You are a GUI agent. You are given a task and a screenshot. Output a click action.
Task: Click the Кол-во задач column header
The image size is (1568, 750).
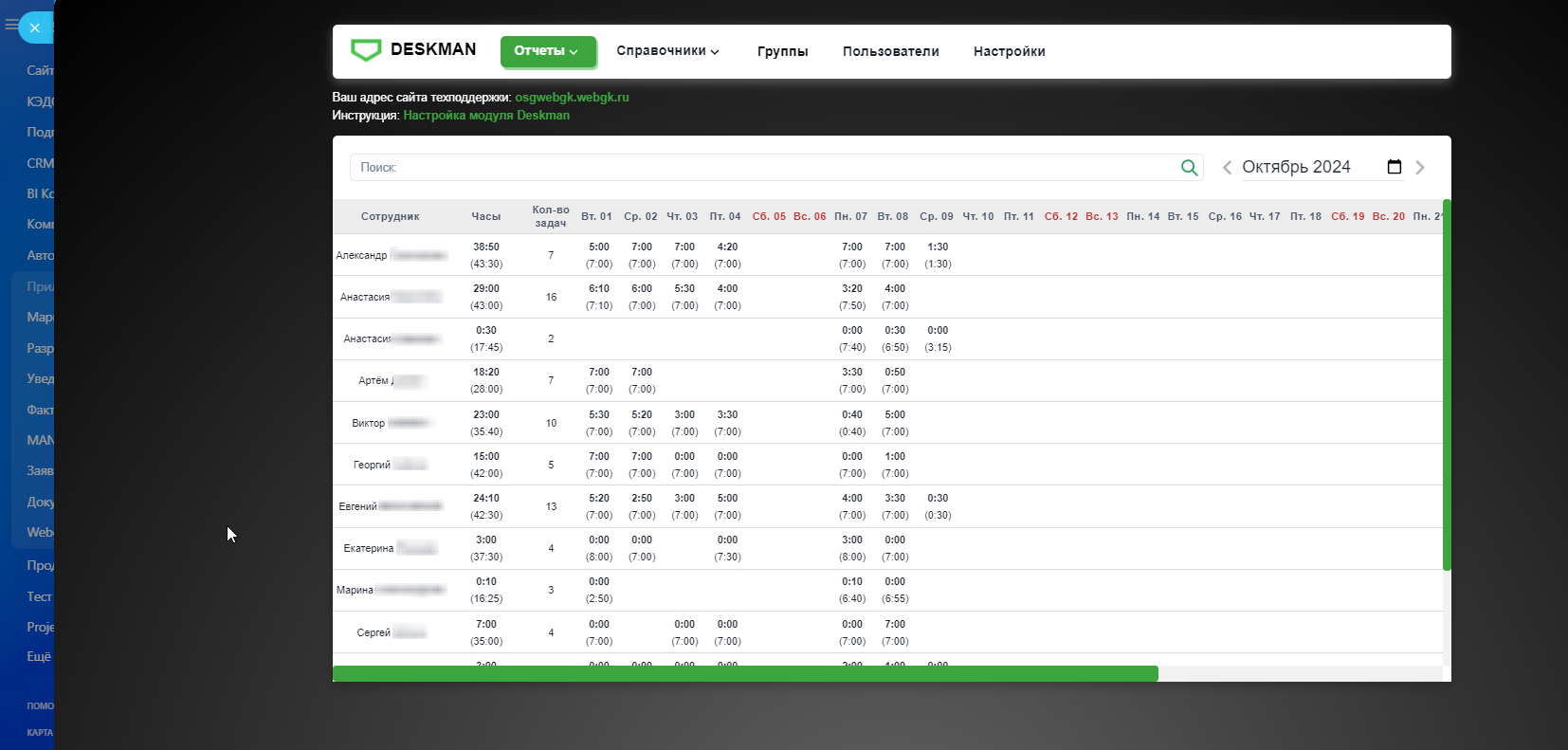[x=551, y=216]
